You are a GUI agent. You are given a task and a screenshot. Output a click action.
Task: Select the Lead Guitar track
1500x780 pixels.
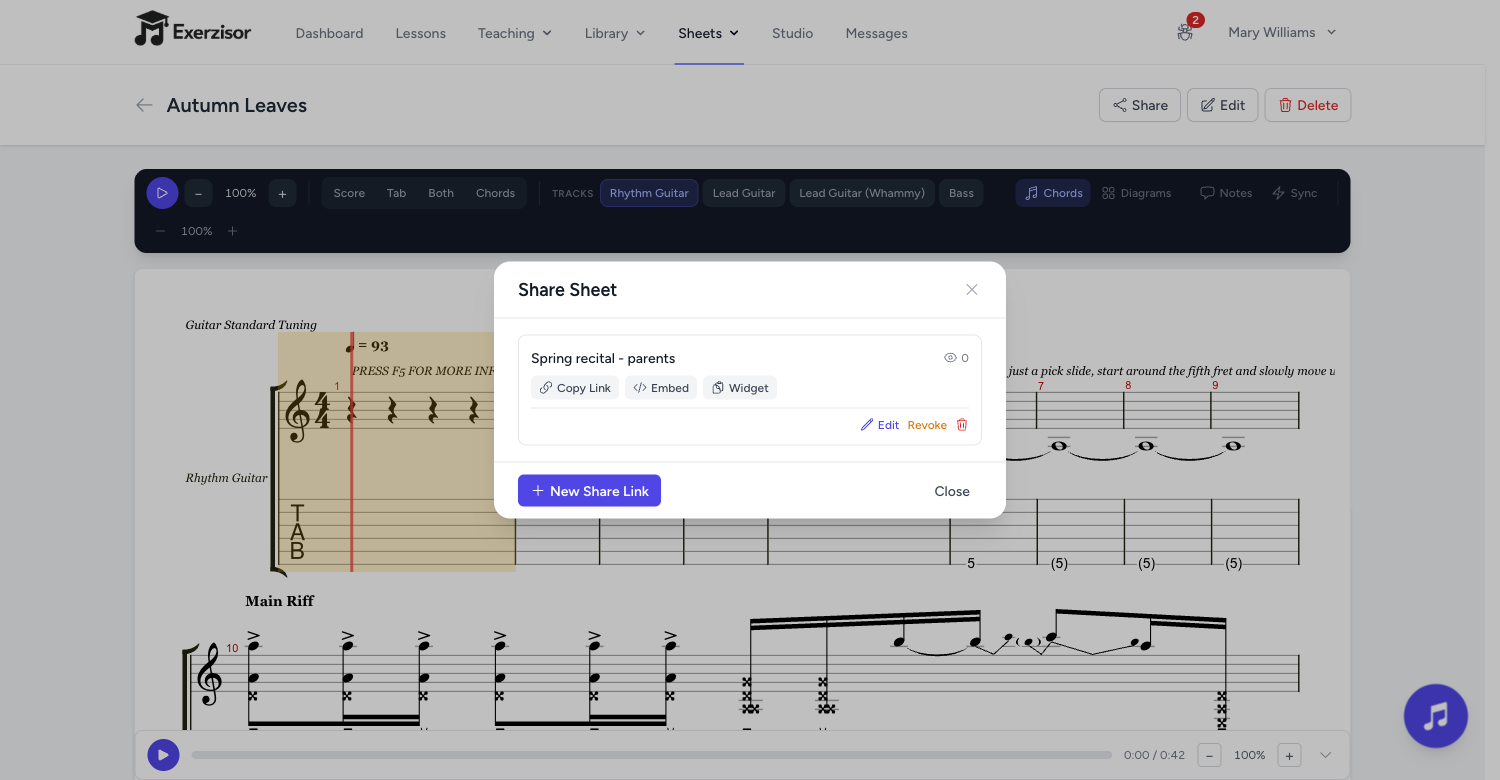[x=744, y=193]
